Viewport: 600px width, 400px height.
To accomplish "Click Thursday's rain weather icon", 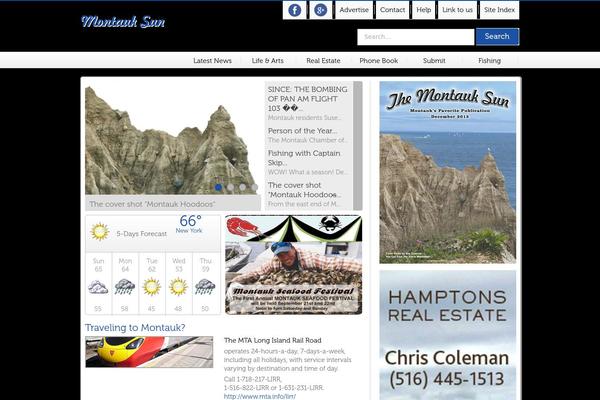I will (x=205, y=287).
